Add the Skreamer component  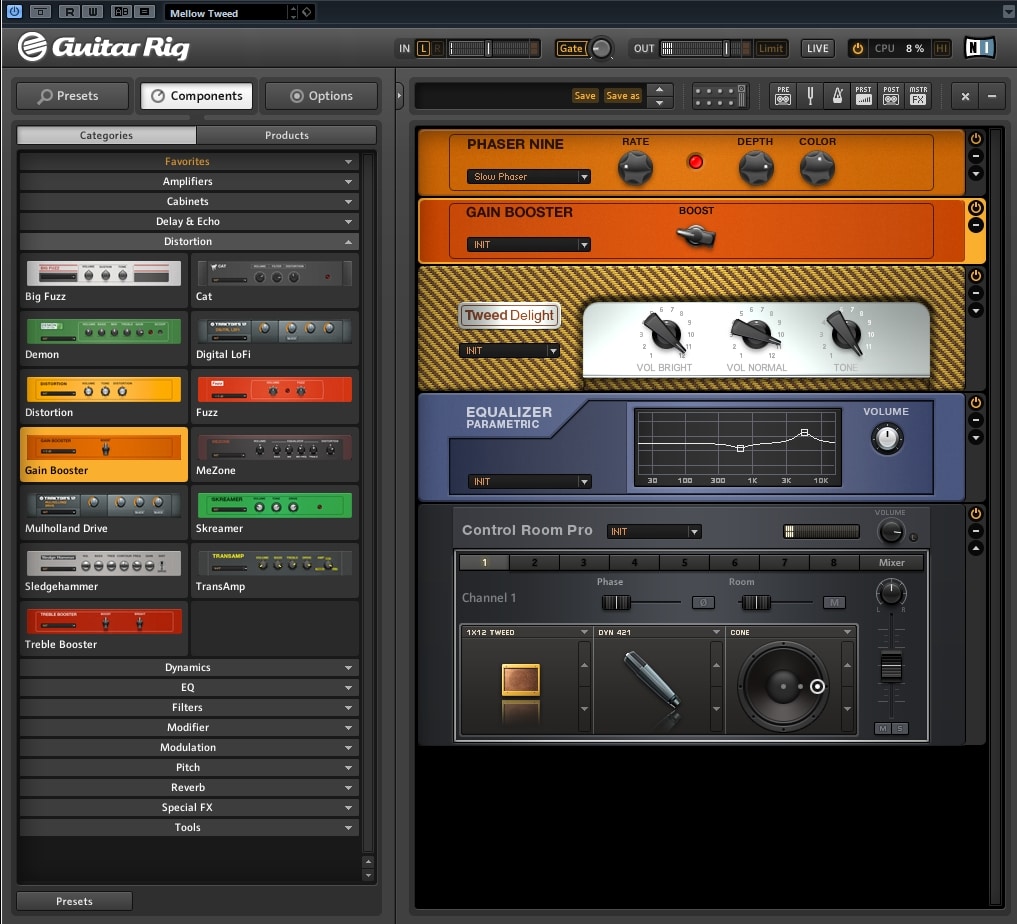274,513
